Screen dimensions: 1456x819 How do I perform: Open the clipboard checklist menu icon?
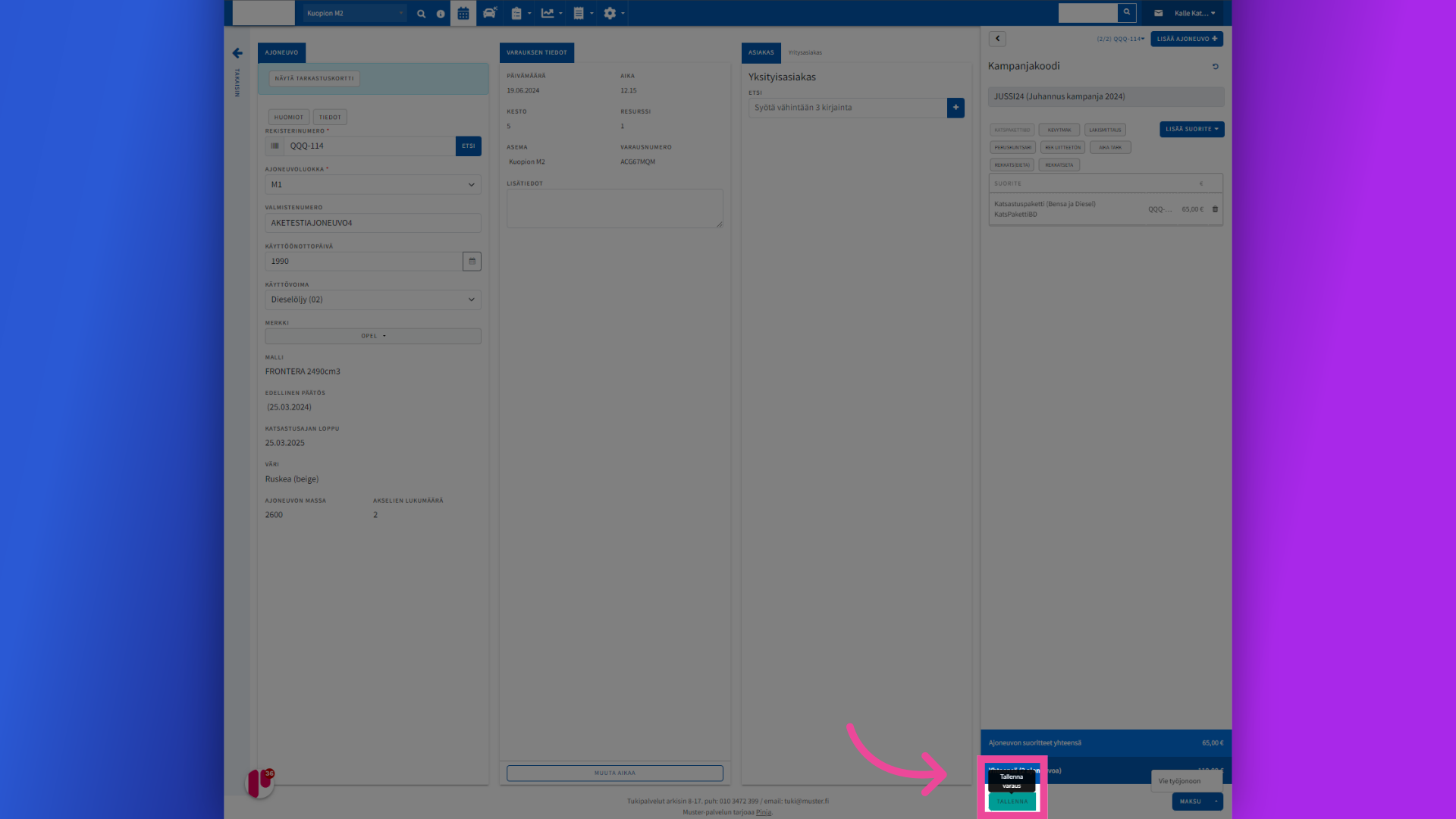(x=520, y=14)
